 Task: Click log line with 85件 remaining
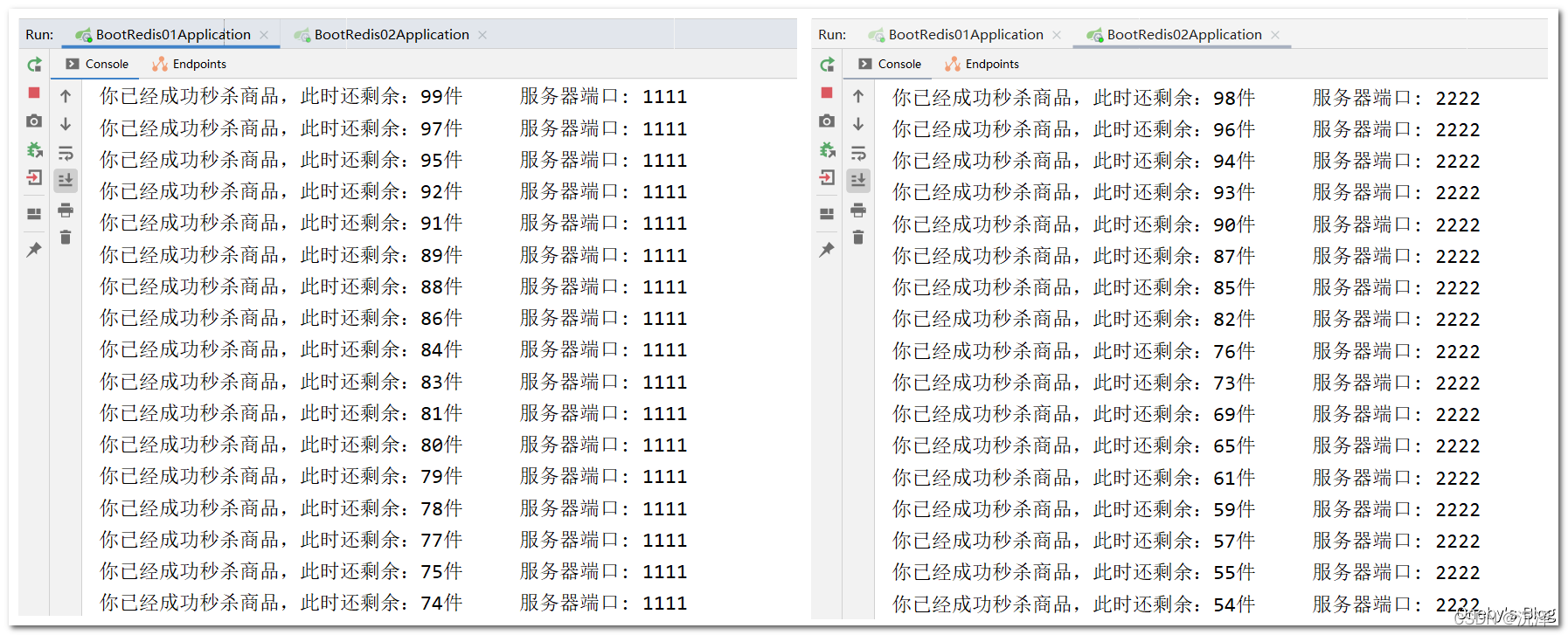1186,287
